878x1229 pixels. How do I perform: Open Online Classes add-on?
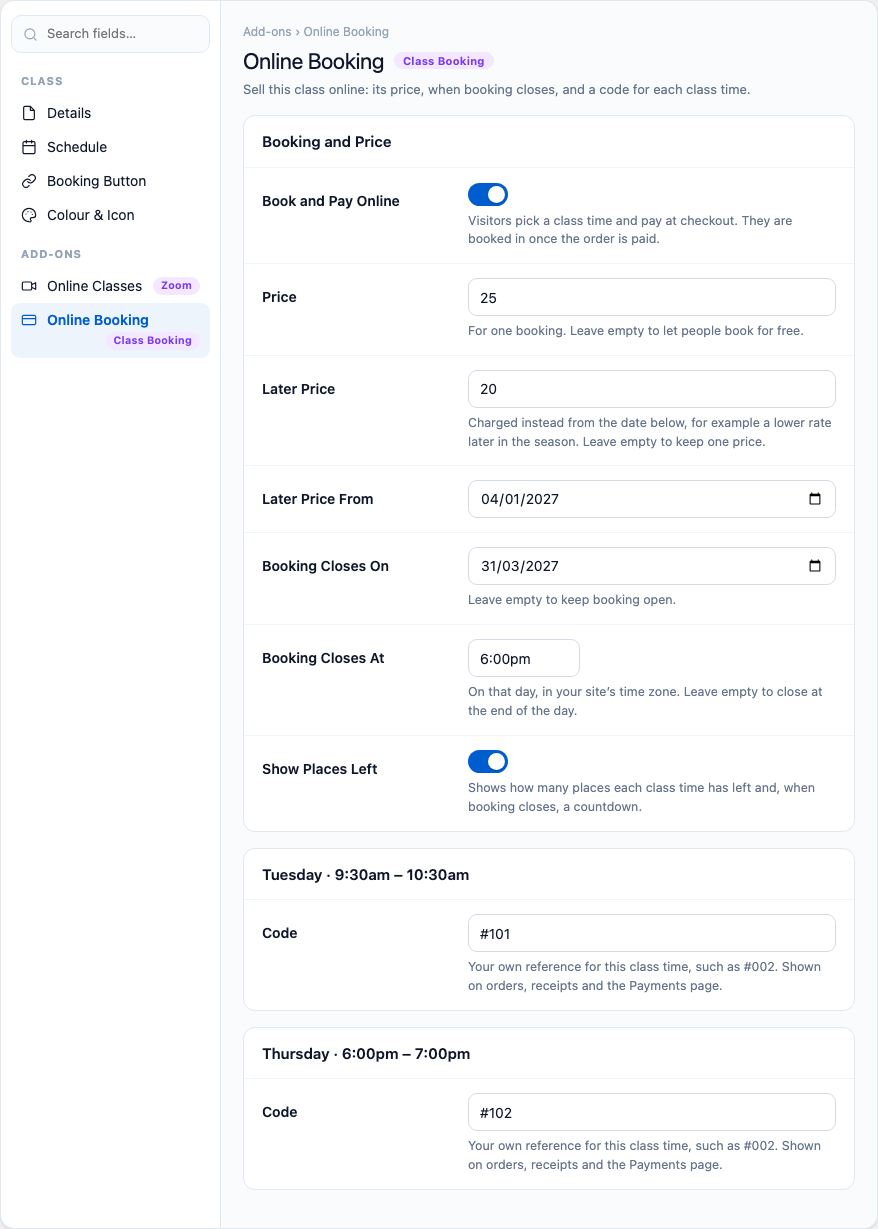(110, 286)
